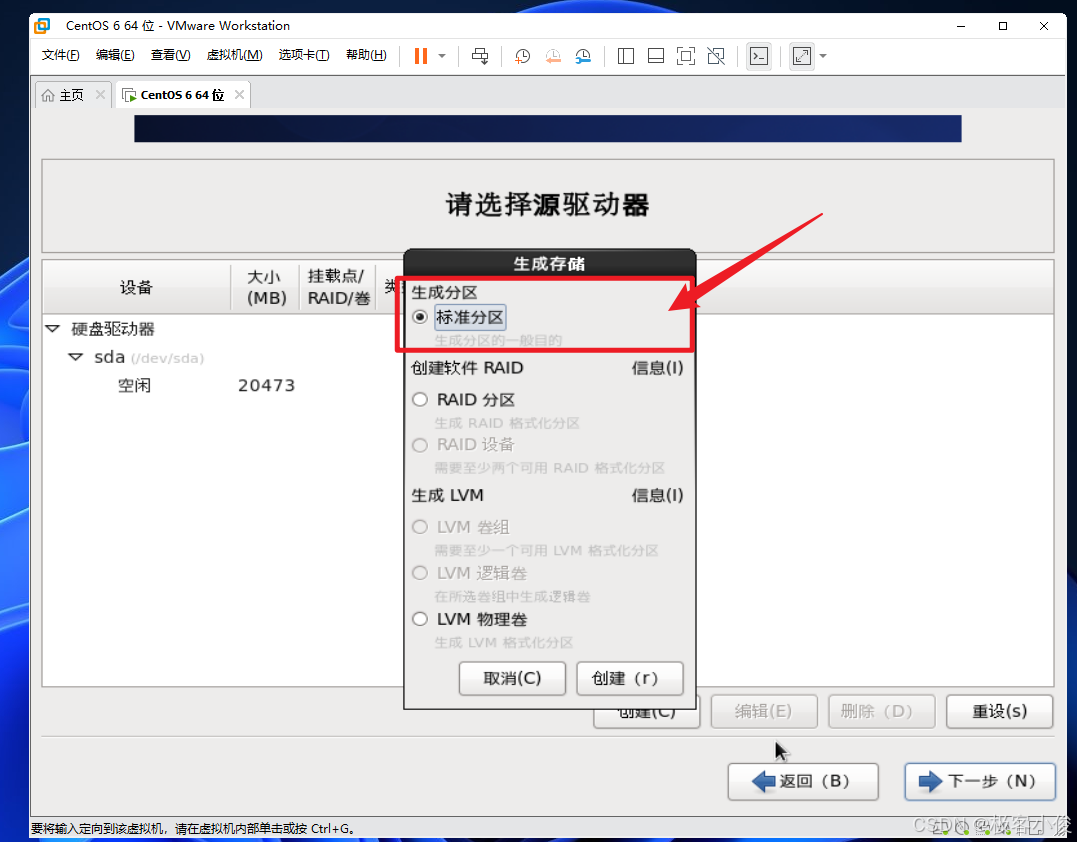Select the LVM 卷组 radio button
1077x842 pixels.
[x=420, y=527]
